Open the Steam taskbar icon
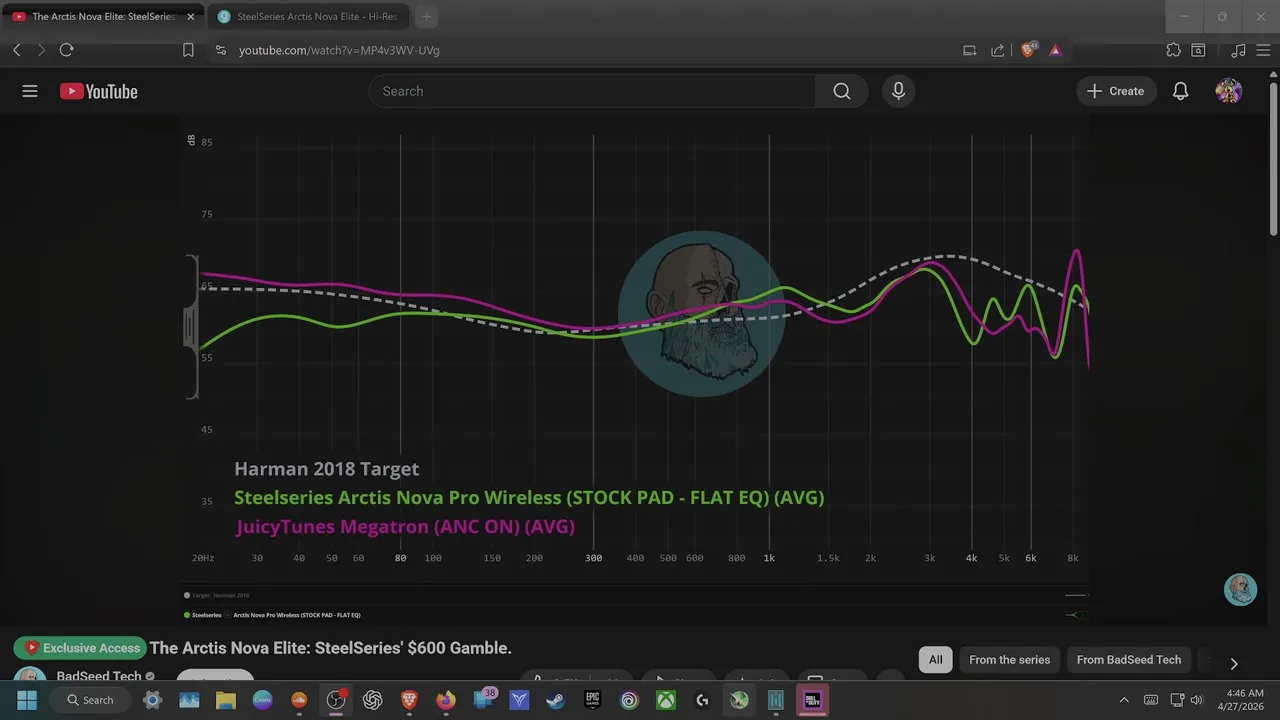 click(x=555, y=700)
